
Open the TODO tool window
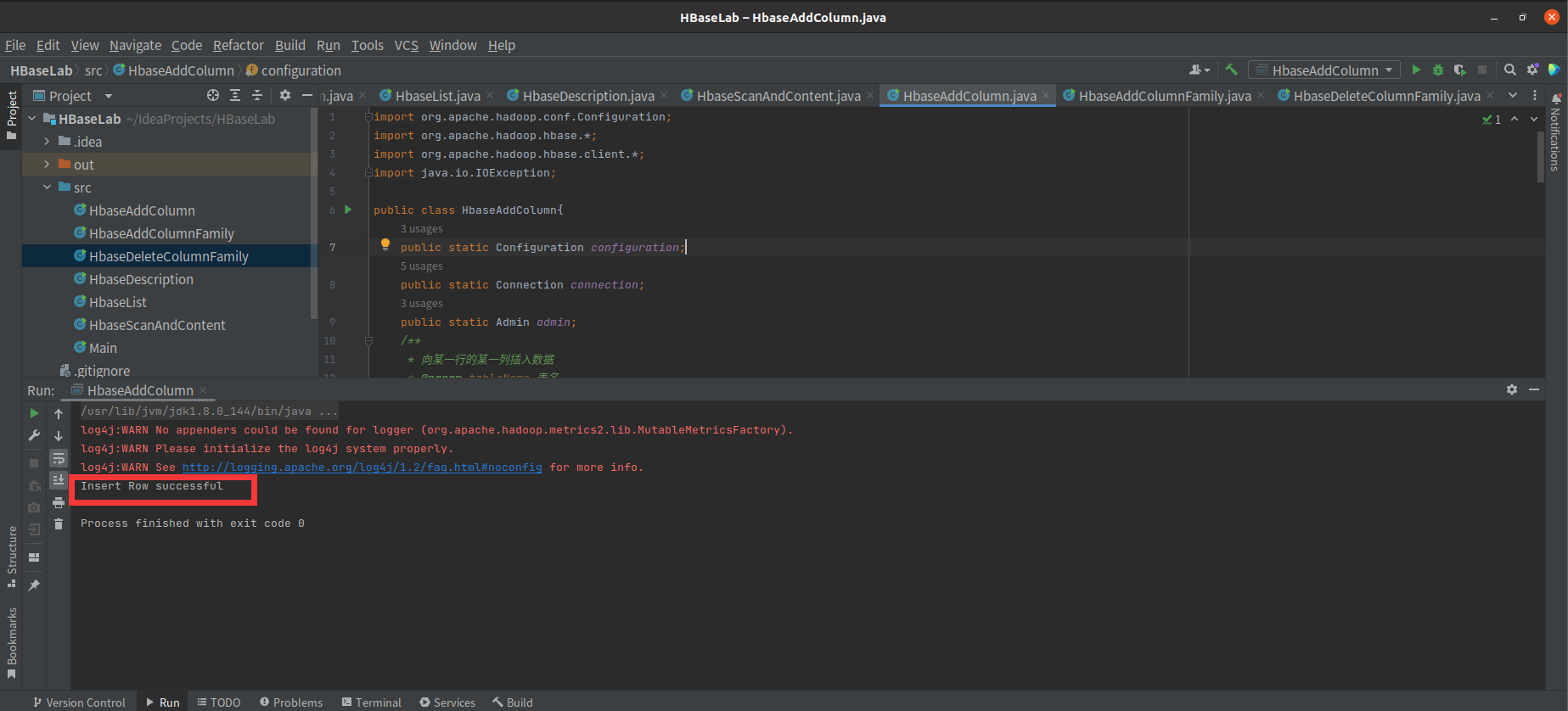click(x=218, y=702)
